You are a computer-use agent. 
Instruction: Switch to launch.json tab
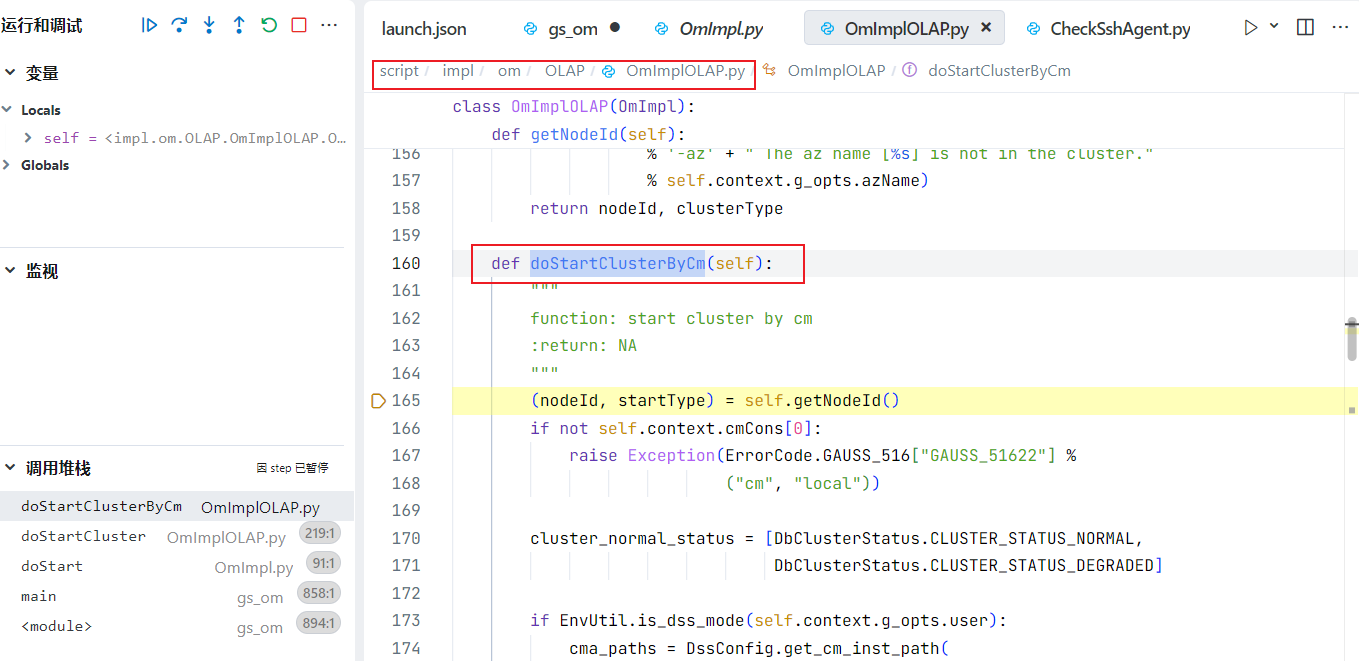click(x=424, y=29)
